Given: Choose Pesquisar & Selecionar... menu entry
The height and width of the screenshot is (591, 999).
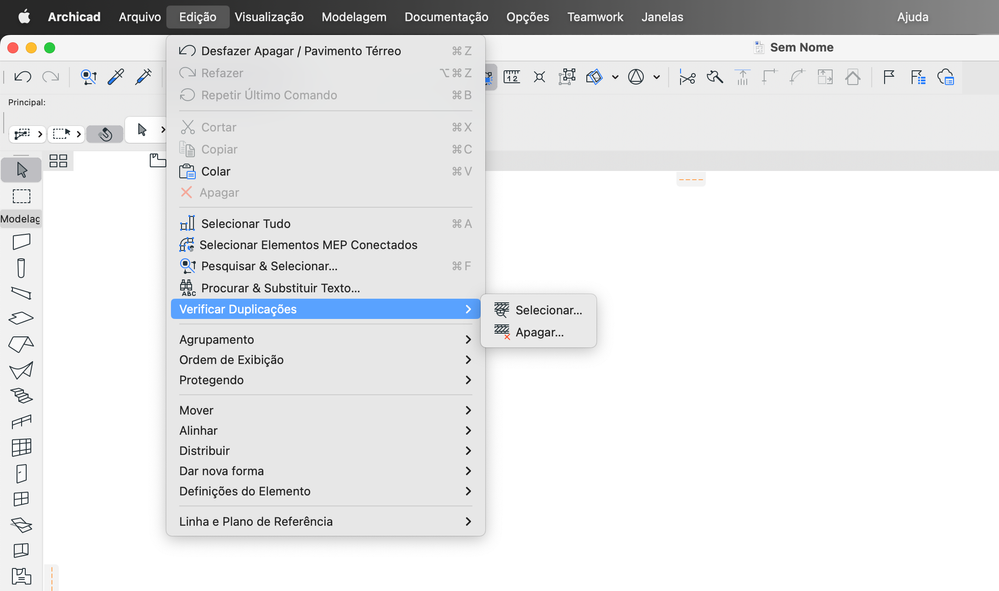Looking at the screenshot, I should (326, 266).
